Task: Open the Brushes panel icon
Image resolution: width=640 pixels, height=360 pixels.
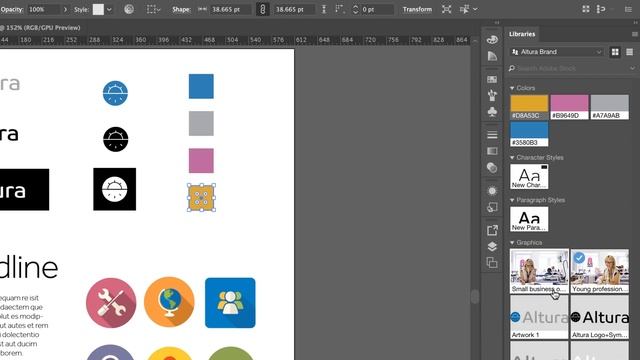Action: tap(492, 96)
